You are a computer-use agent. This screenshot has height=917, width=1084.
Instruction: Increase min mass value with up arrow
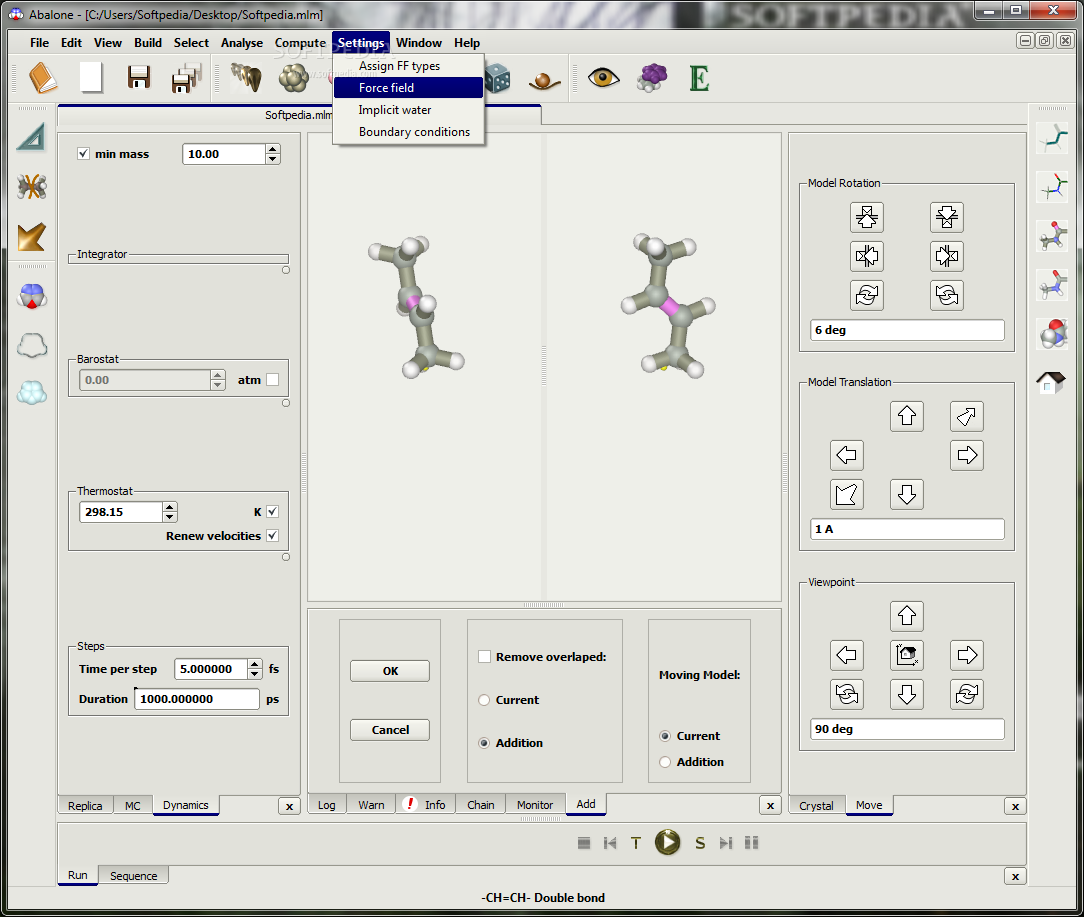[x=272, y=149]
